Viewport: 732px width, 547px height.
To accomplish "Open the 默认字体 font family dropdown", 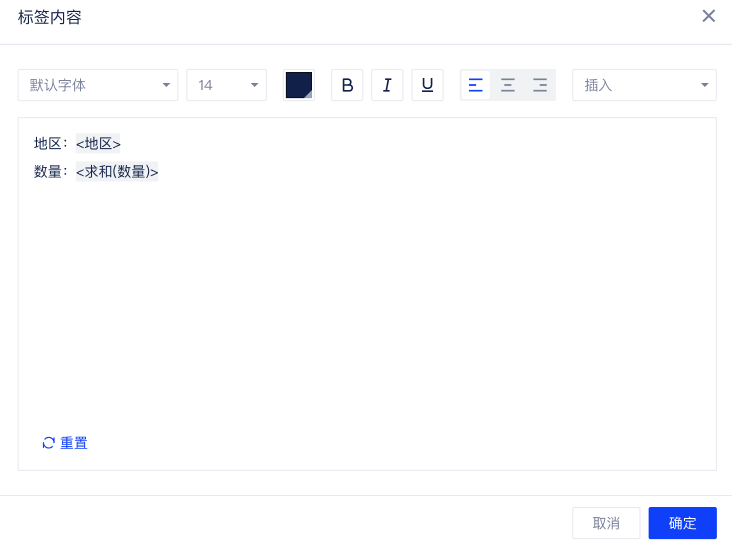I will (98, 85).
